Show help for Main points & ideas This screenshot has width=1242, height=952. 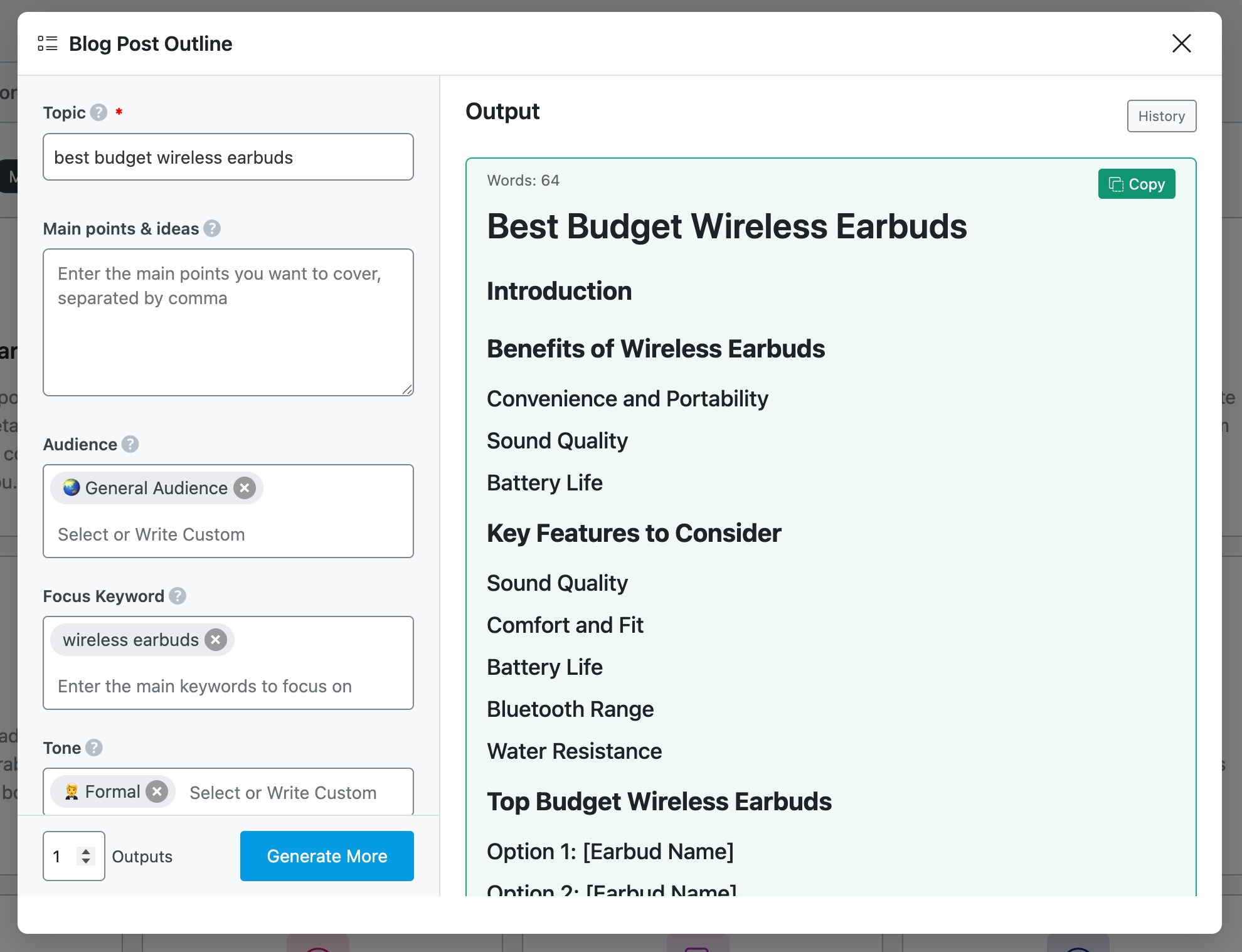click(212, 228)
